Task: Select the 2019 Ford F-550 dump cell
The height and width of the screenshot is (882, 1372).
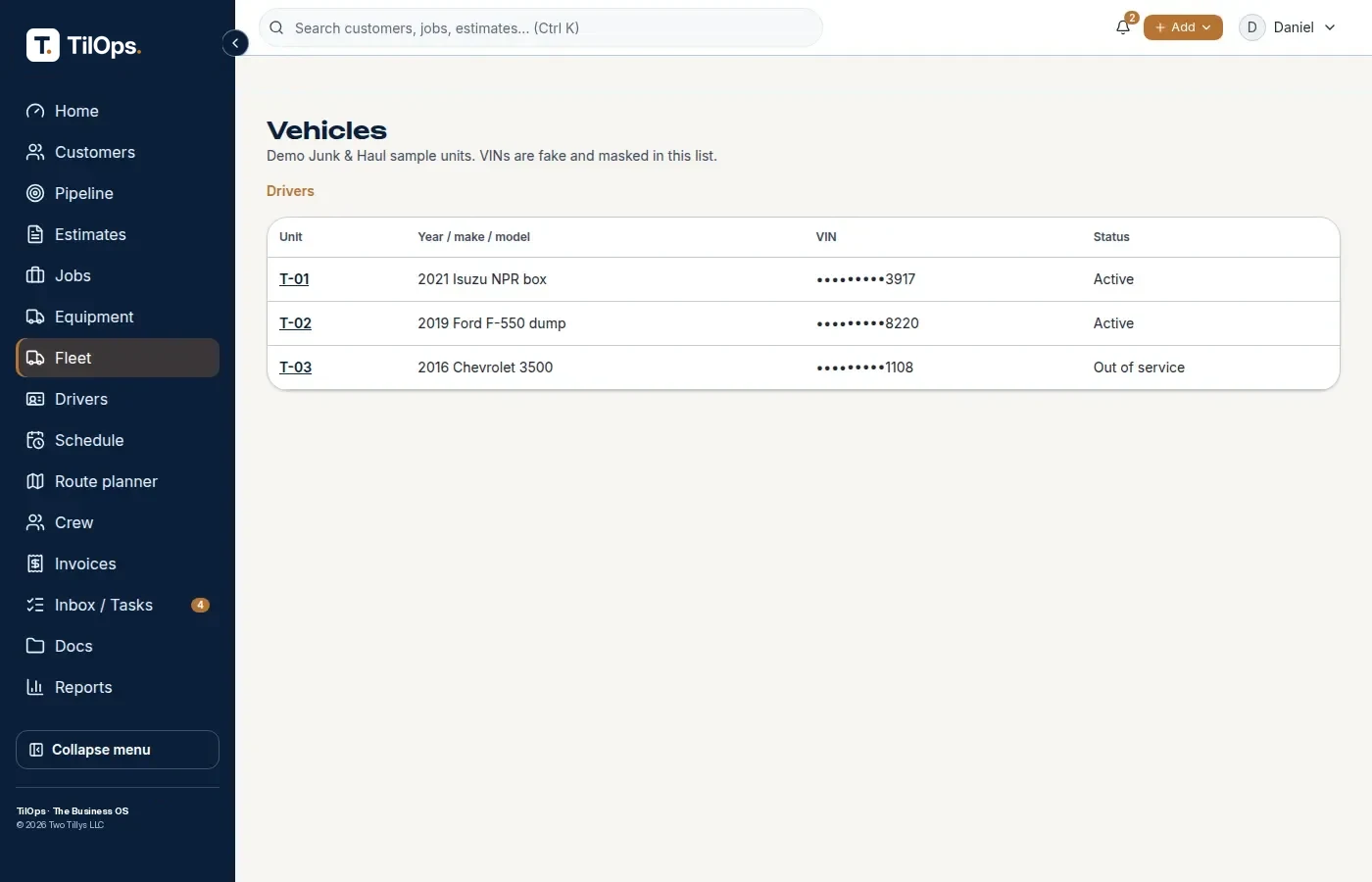Action: tap(492, 323)
